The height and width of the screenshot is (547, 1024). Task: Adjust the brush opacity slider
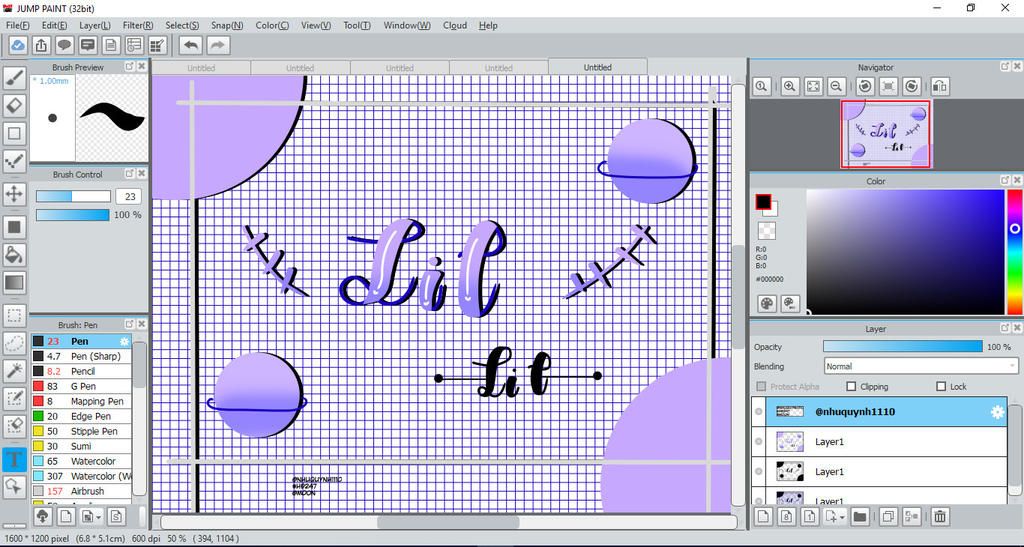72,215
